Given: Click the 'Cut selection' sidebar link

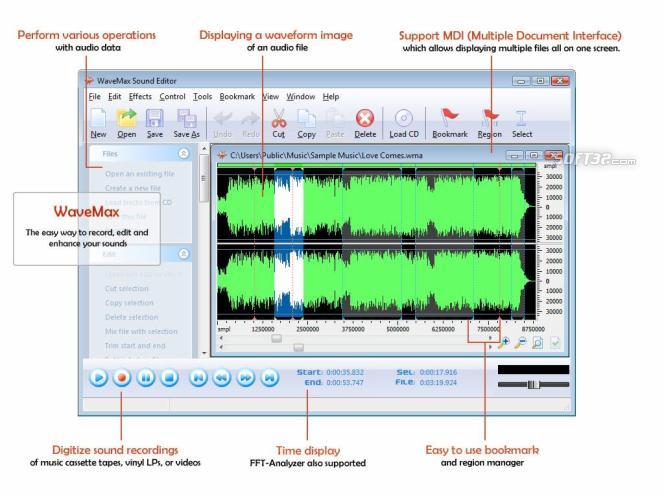Looking at the screenshot, I should click(127, 288).
